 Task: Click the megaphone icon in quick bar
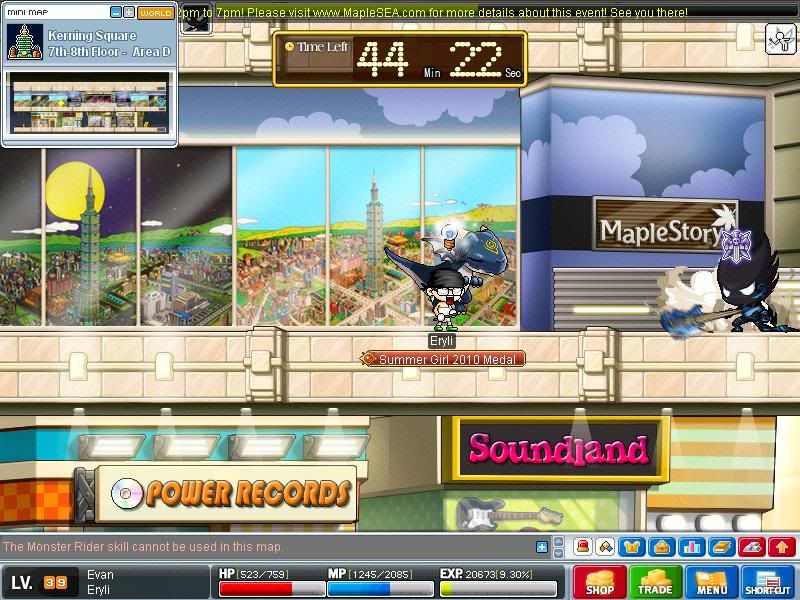pos(606,547)
